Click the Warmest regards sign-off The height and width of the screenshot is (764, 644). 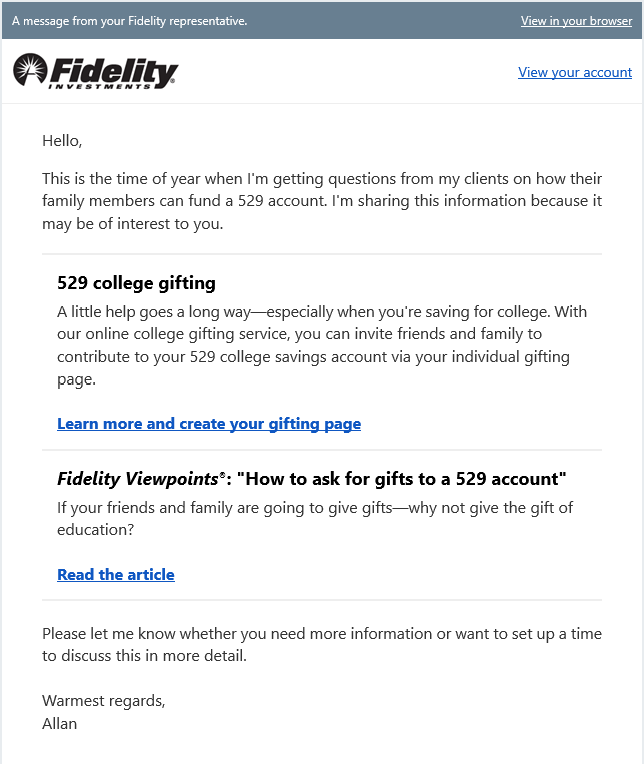coord(103,701)
